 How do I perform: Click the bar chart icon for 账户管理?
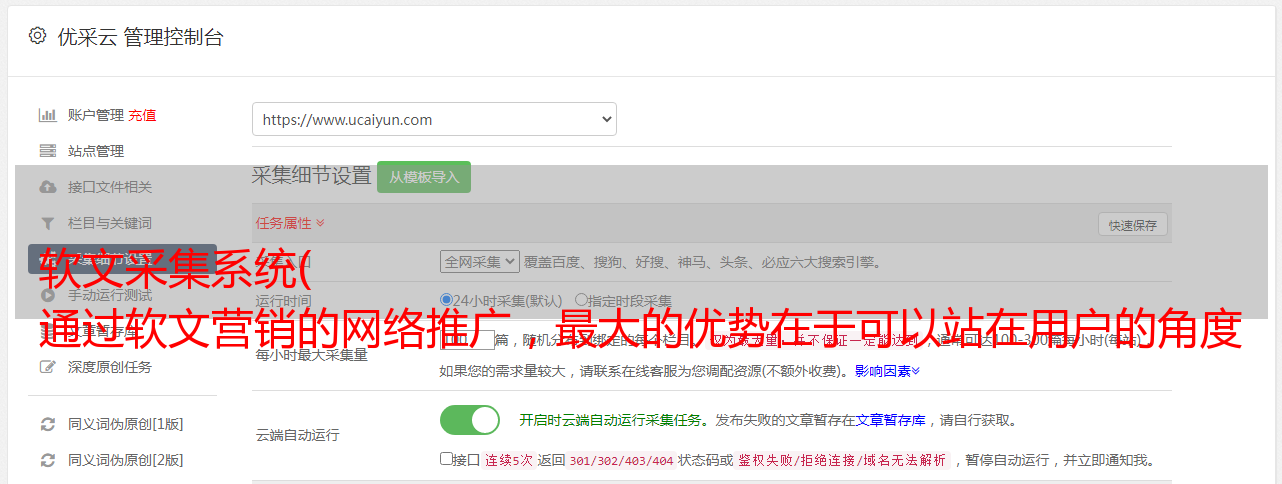[x=47, y=115]
